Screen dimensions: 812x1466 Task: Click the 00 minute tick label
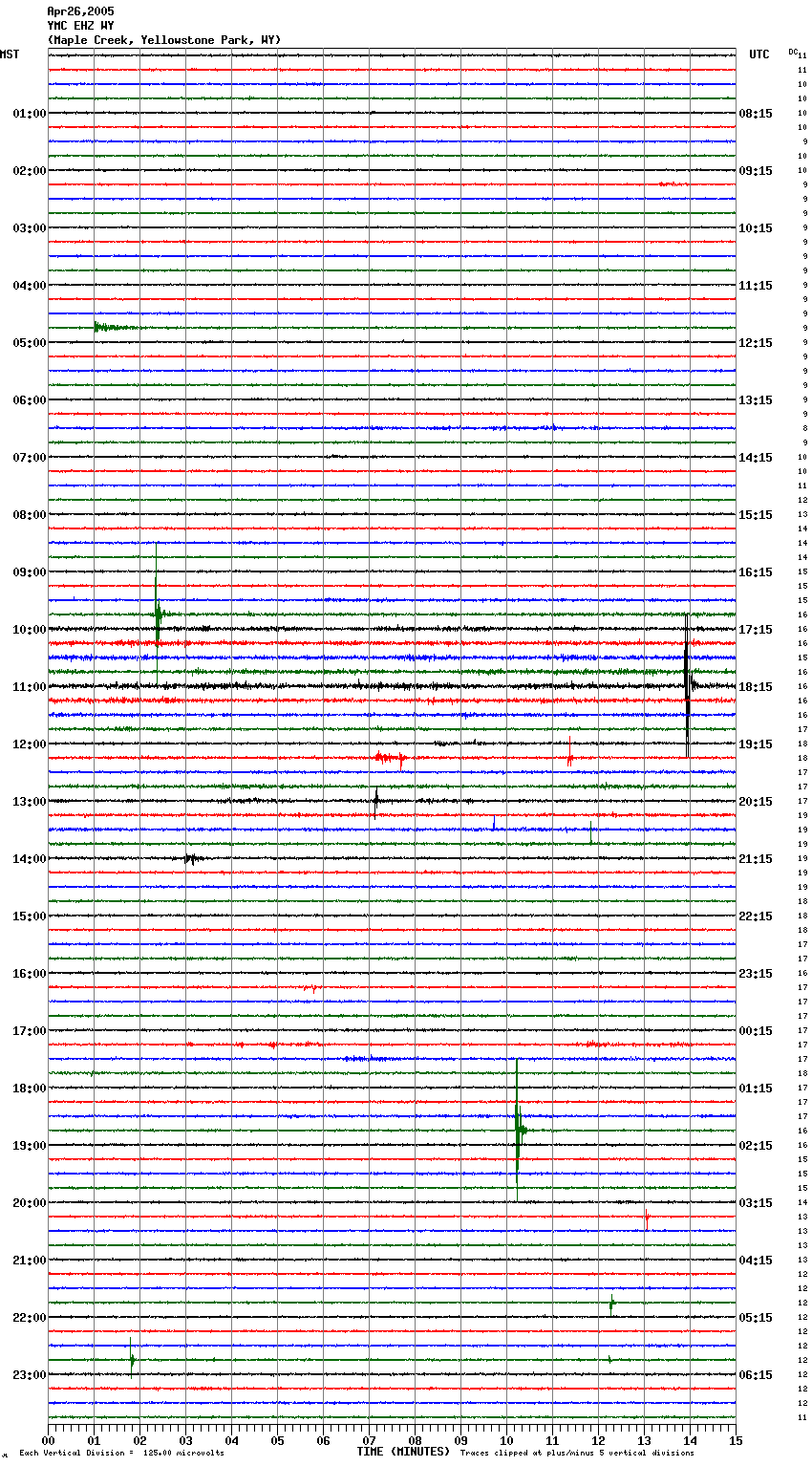point(48,1440)
